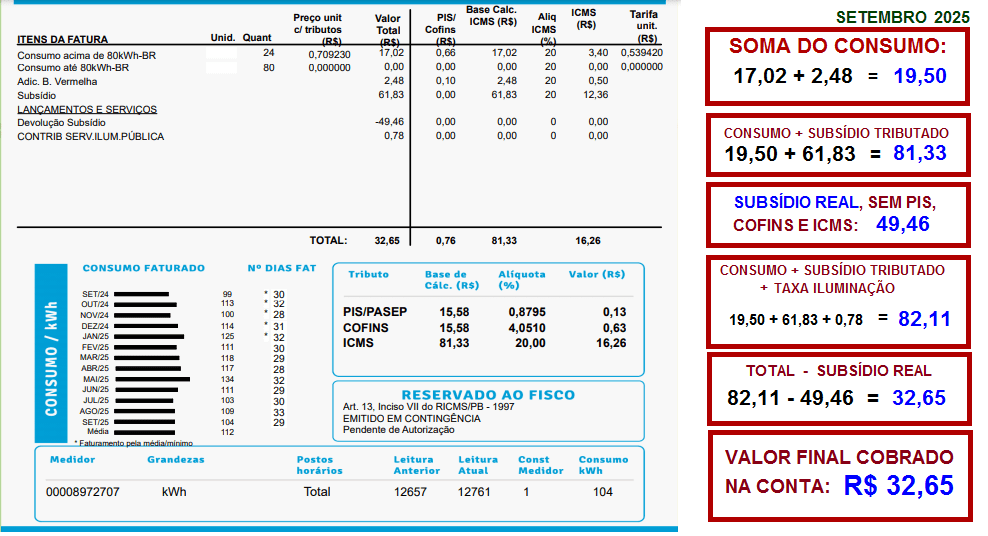Viewport: 988px width, 536px height.
Task: Click the blue 81,33 tributado sum
Action: tap(919, 153)
